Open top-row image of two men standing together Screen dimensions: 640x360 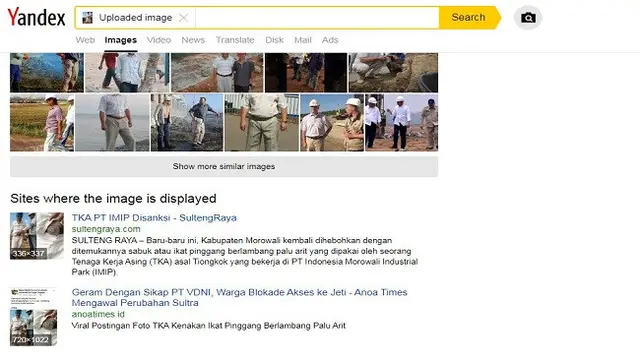(x=217, y=73)
